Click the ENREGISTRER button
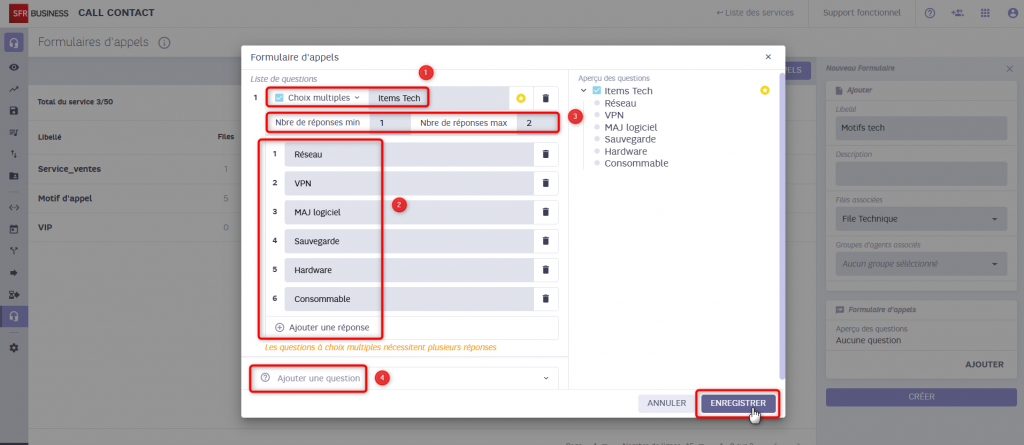The height and width of the screenshot is (445, 1024). (x=738, y=403)
